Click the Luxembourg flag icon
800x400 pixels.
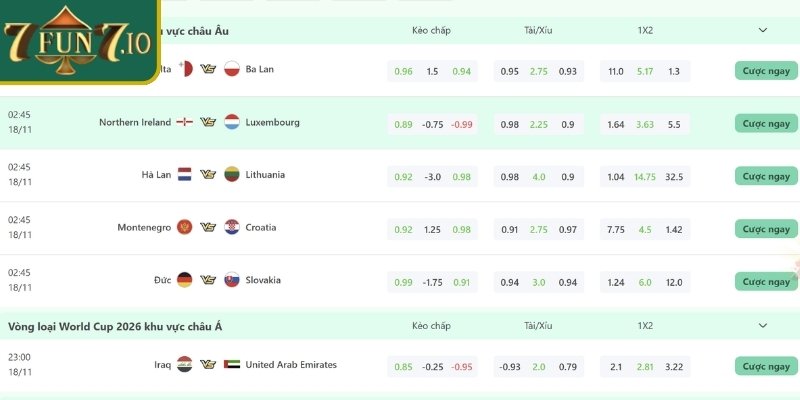232,122
